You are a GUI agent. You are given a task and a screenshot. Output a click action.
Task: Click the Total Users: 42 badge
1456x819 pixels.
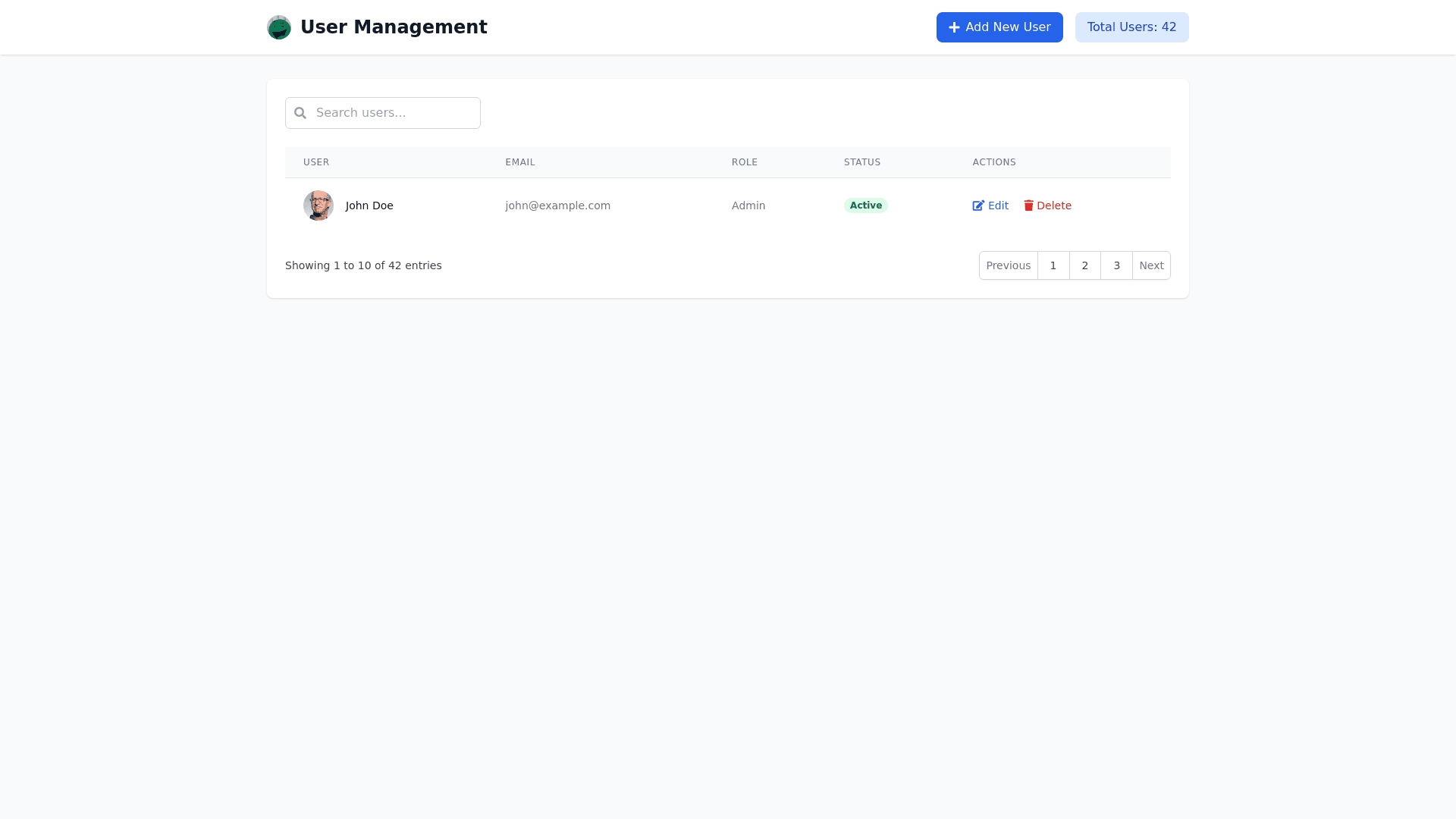[1131, 27]
